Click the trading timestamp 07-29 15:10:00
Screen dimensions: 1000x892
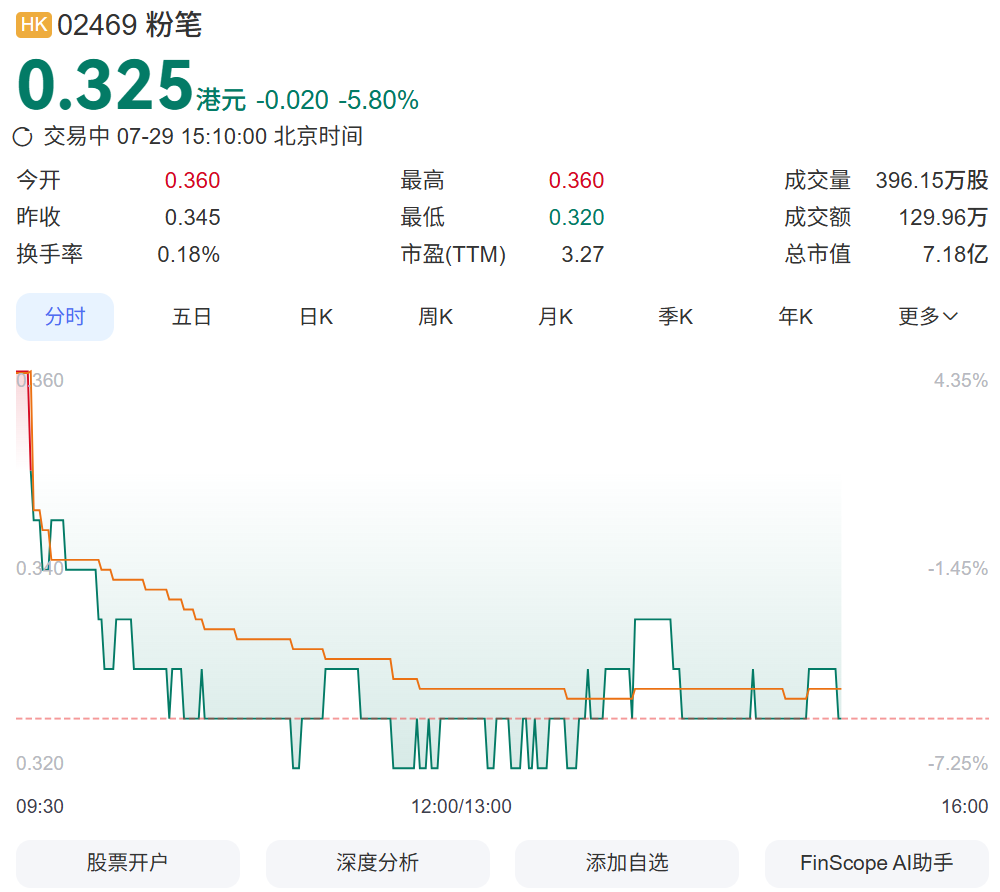[x=192, y=136]
